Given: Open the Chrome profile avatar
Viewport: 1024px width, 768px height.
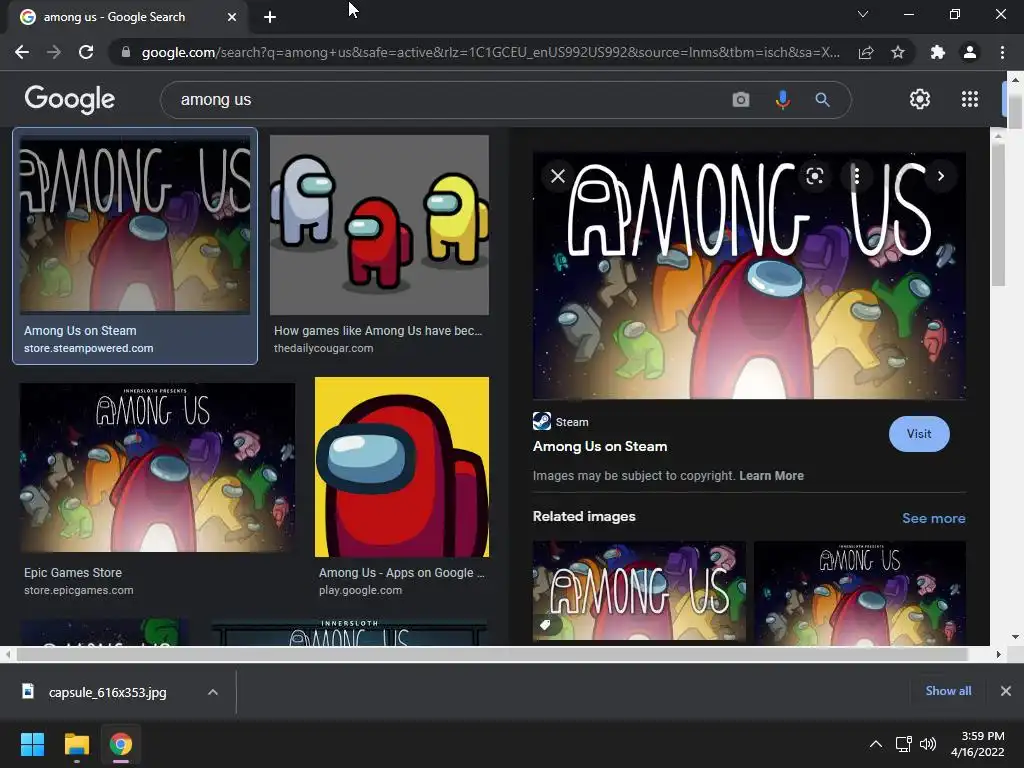Looking at the screenshot, I should (x=970, y=52).
